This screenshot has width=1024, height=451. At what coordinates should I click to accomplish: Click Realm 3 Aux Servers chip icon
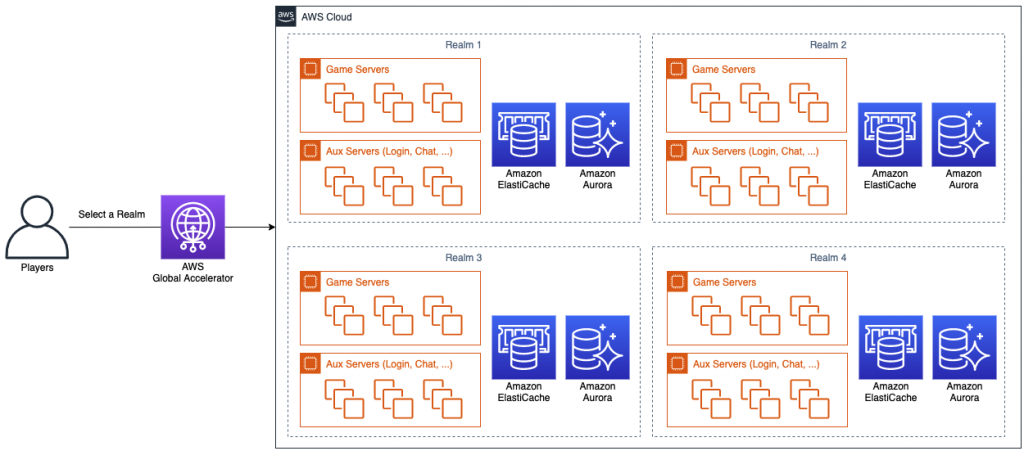[x=310, y=364]
